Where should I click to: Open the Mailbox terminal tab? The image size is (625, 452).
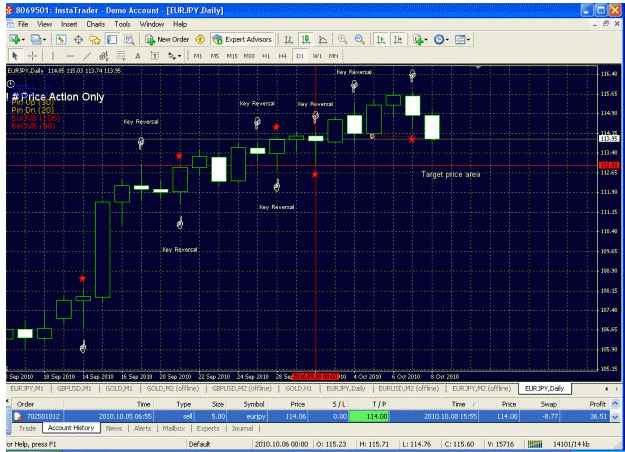pos(174,428)
